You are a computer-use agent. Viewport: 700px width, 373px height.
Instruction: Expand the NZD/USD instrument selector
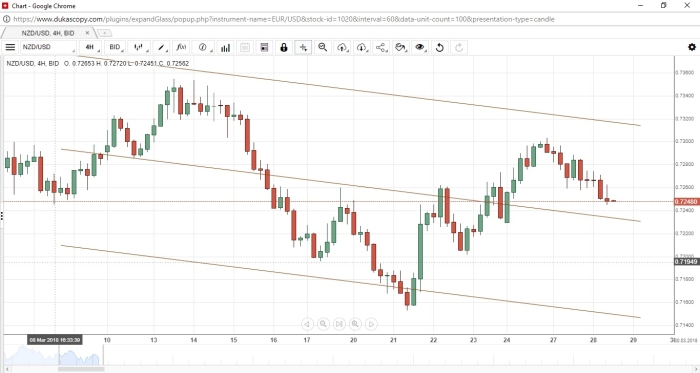[x=48, y=47]
